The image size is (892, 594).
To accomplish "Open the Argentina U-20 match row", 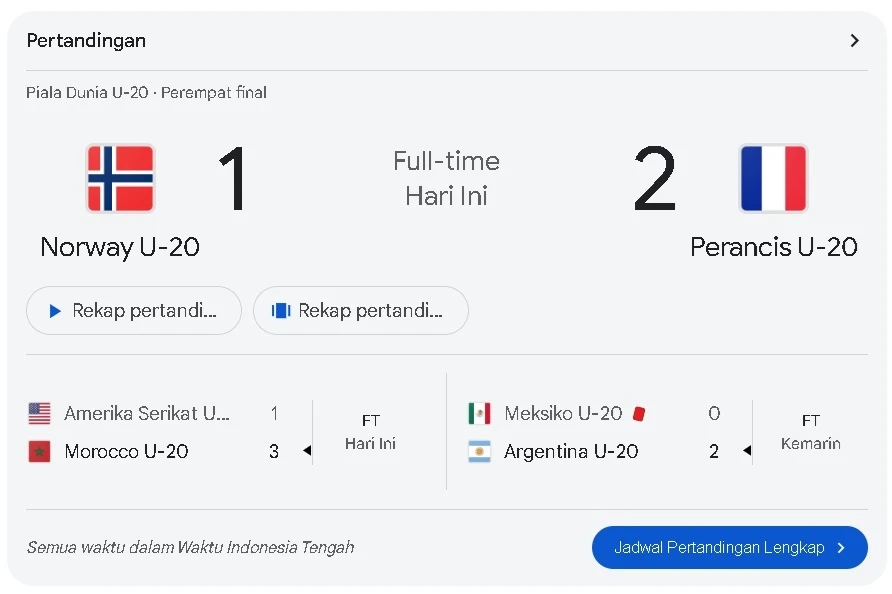I will 570,451.
